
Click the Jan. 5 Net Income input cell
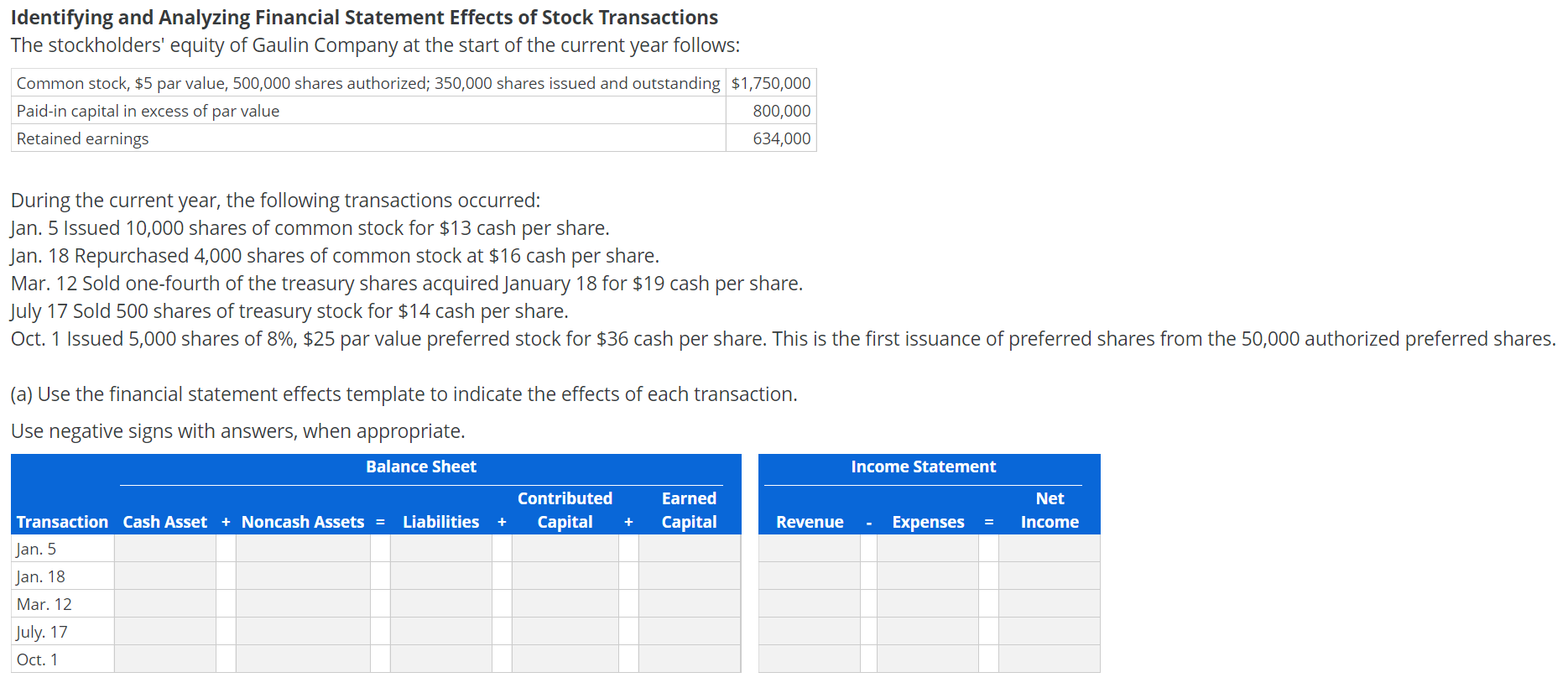[1050, 549]
